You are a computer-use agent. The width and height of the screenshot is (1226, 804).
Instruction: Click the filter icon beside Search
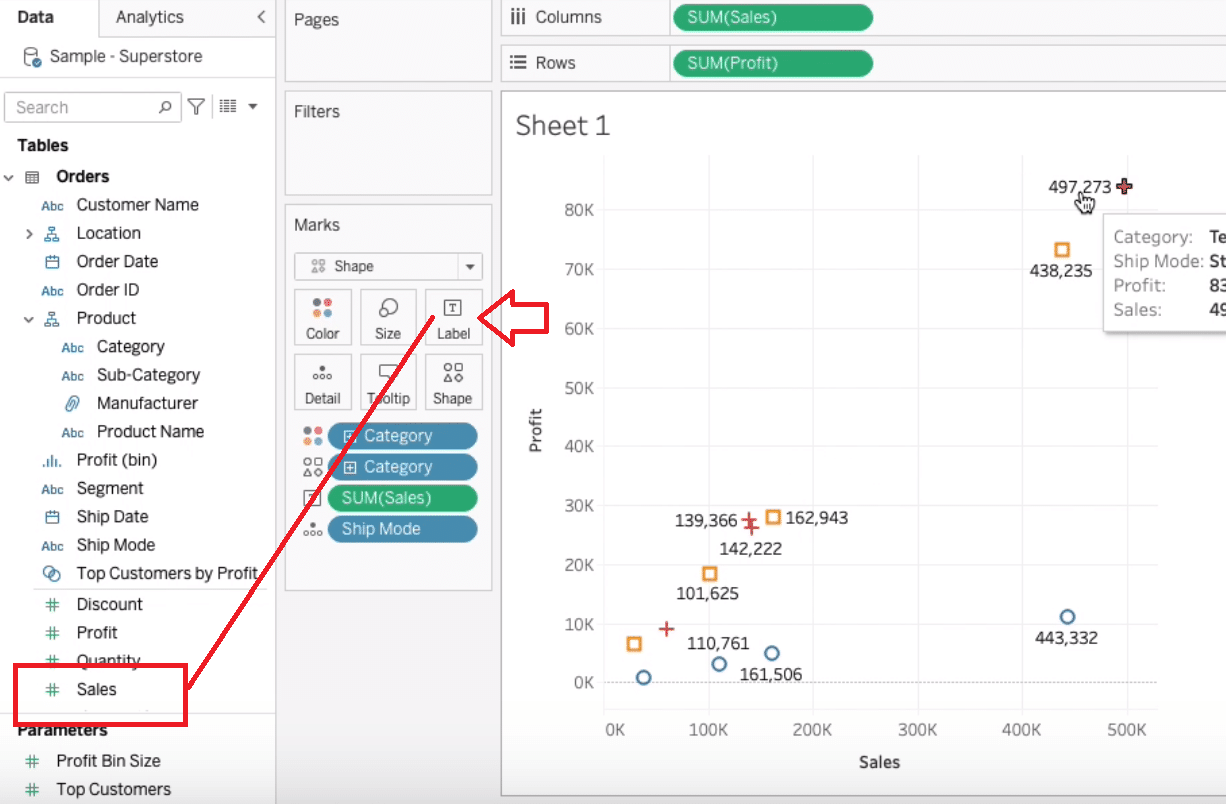pyautogui.click(x=197, y=107)
